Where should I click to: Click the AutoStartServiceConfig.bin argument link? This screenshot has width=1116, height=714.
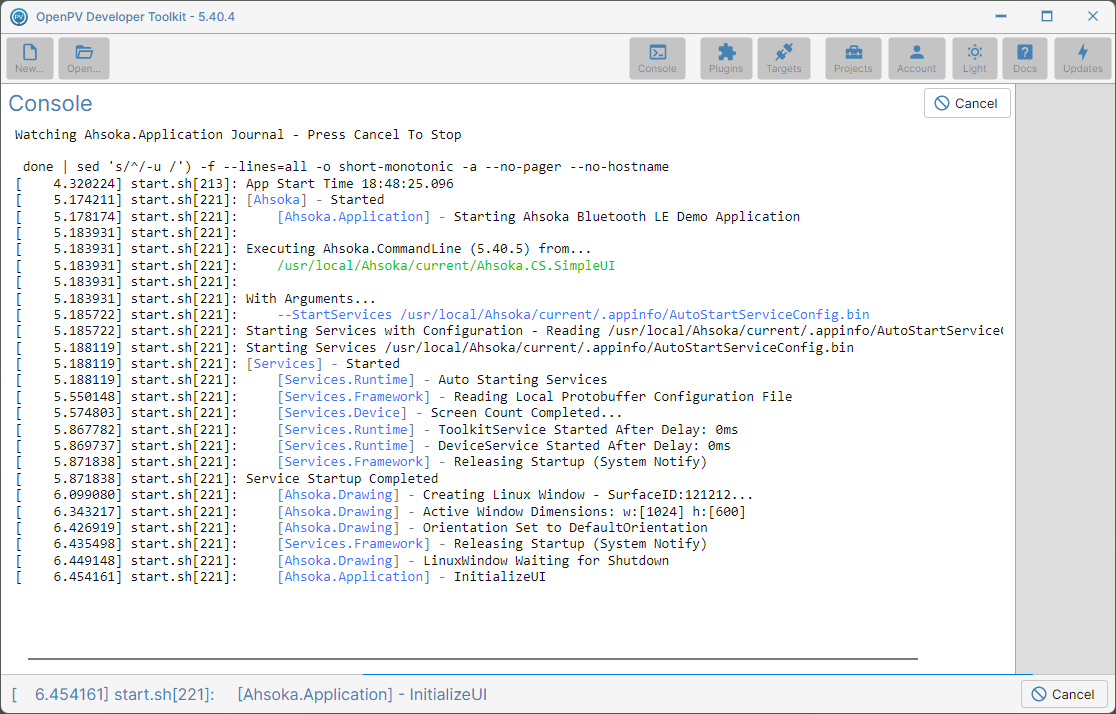(573, 315)
